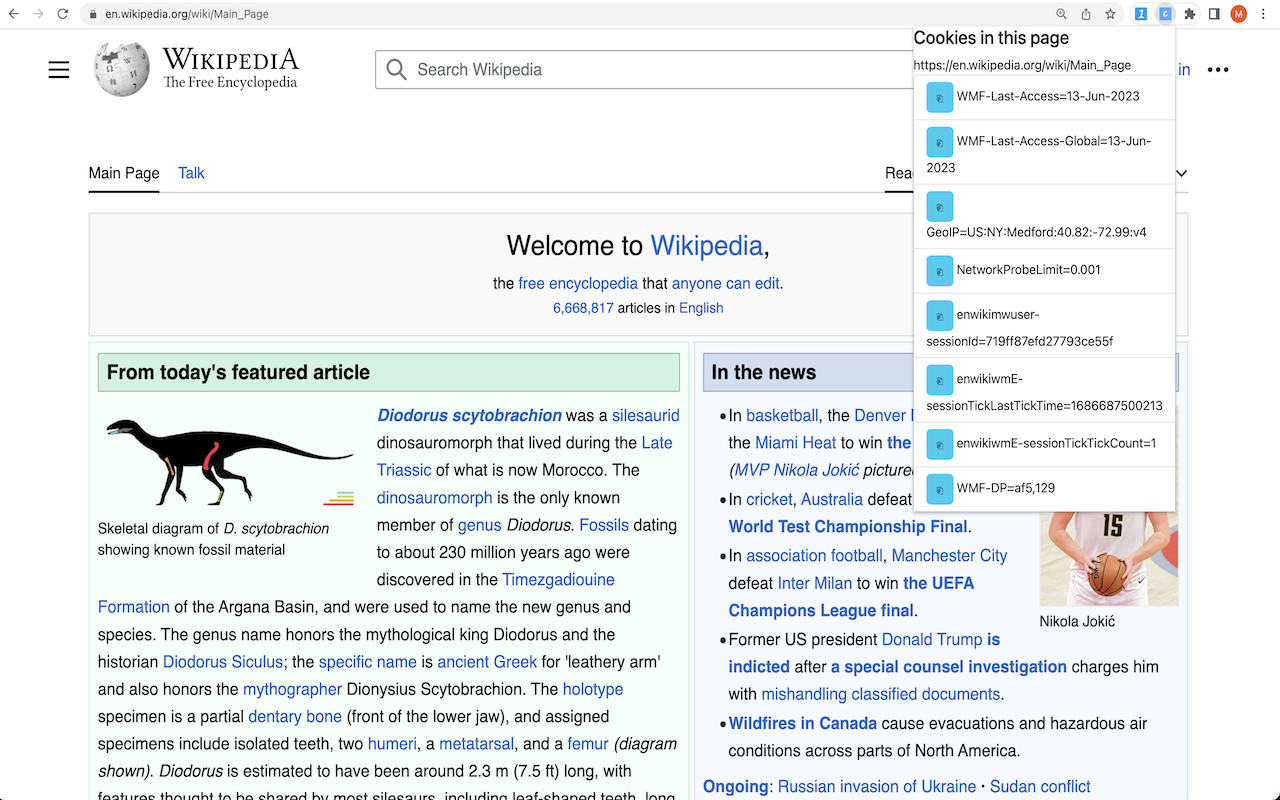Expand the page tools chevron dropdown
The width and height of the screenshot is (1280, 800).
(x=1181, y=173)
